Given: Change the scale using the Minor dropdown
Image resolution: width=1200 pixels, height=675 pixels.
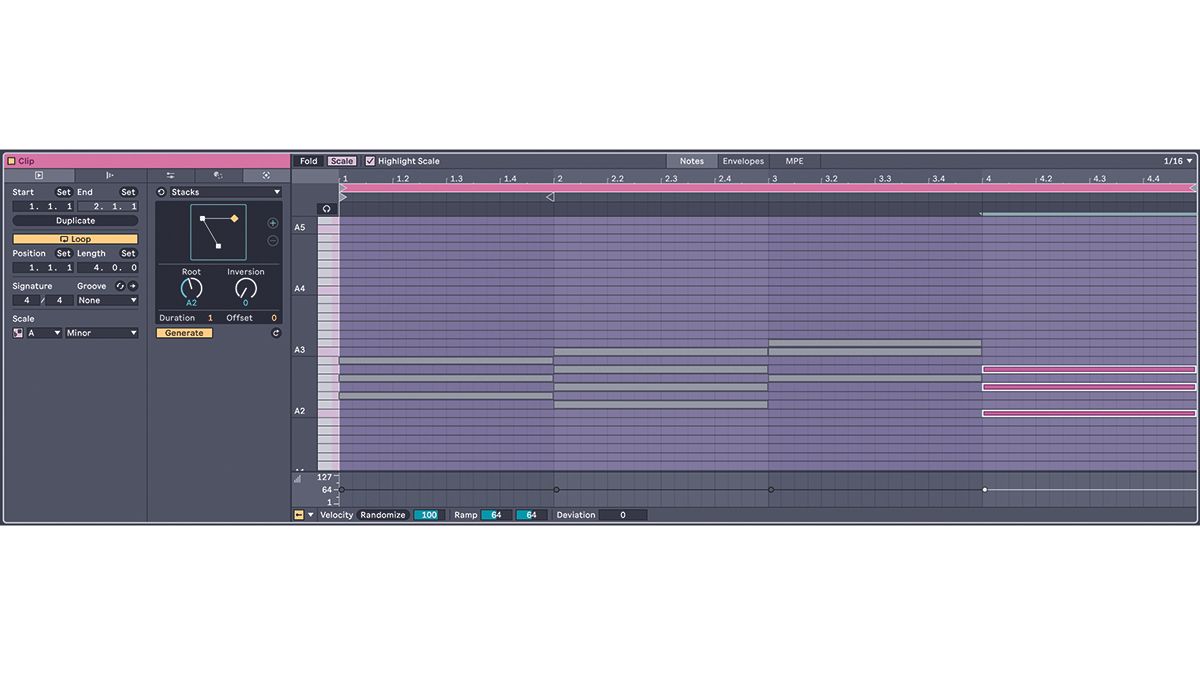Looking at the screenshot, I should [103, 332].
